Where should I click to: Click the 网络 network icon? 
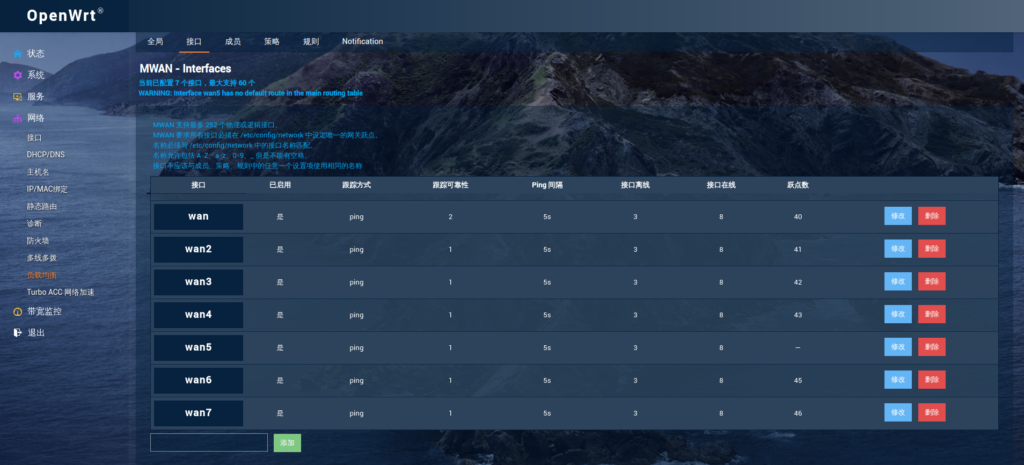pyautogui.click(x=17, y=118)
